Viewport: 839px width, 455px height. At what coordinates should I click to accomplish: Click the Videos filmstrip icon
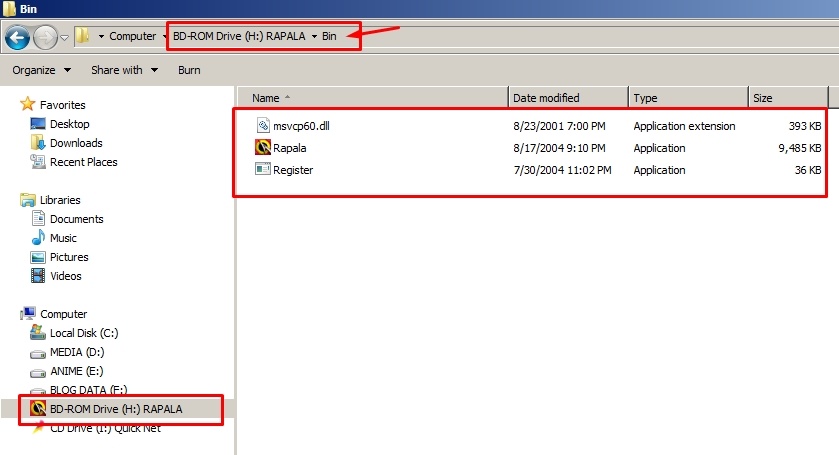coord(38,276)
